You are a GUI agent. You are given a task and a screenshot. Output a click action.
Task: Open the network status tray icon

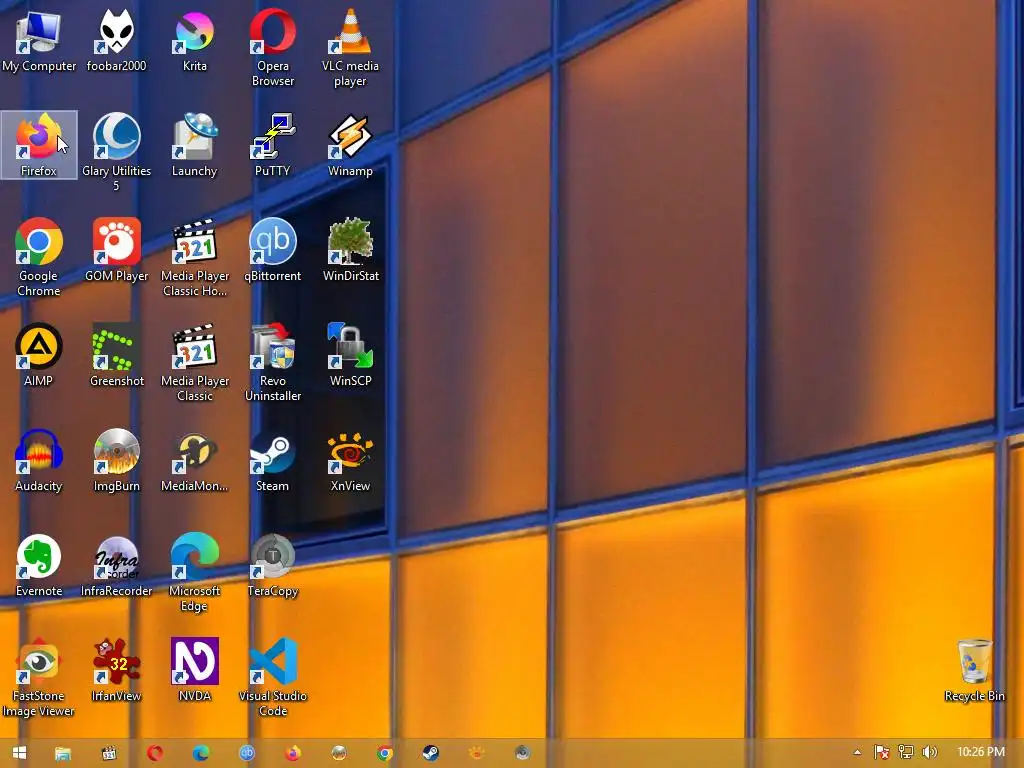[906, 752]
